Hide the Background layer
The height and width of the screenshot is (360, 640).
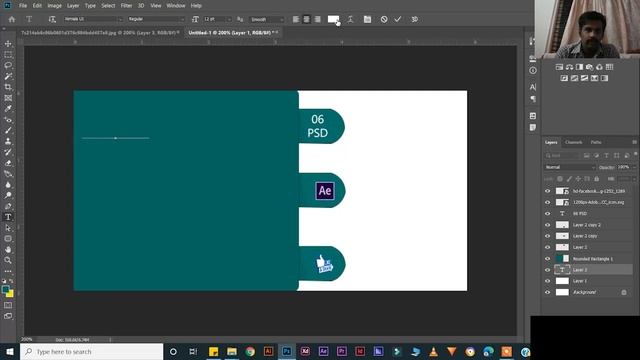(548, 292)
